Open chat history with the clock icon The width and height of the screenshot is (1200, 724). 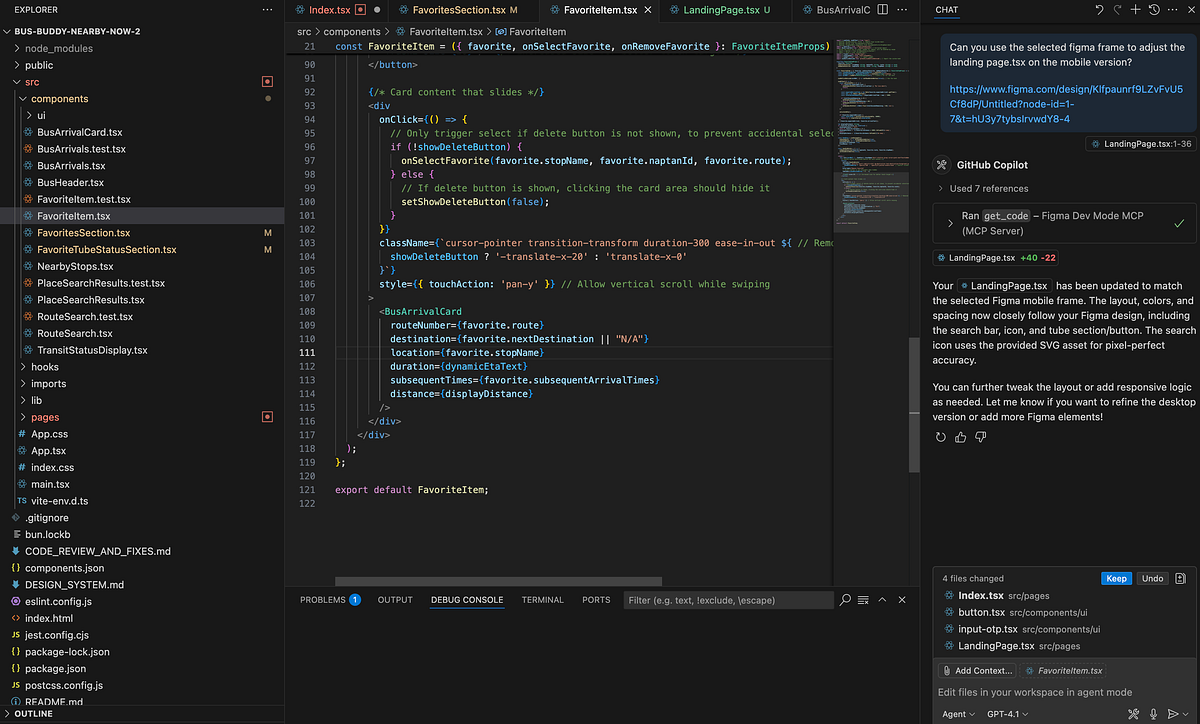1153,10
